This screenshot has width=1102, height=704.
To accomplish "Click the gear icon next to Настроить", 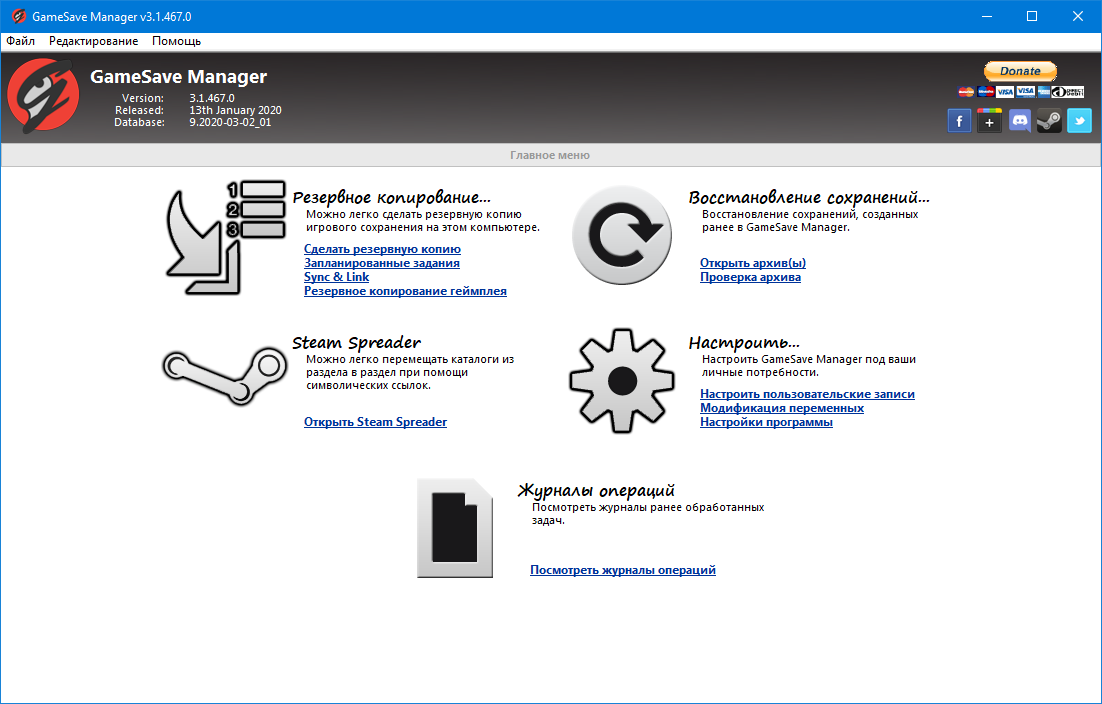I will coord(622,380).
